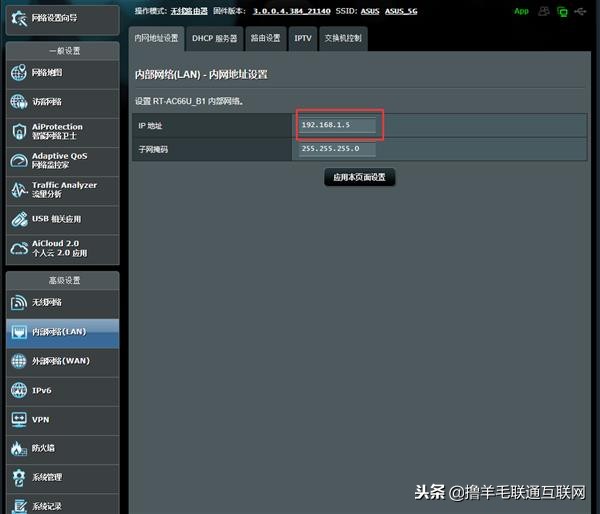Screen dimensions: 600x514
Task: Click the USB 相关应用 icon
Action: click(x=19, y=219)
